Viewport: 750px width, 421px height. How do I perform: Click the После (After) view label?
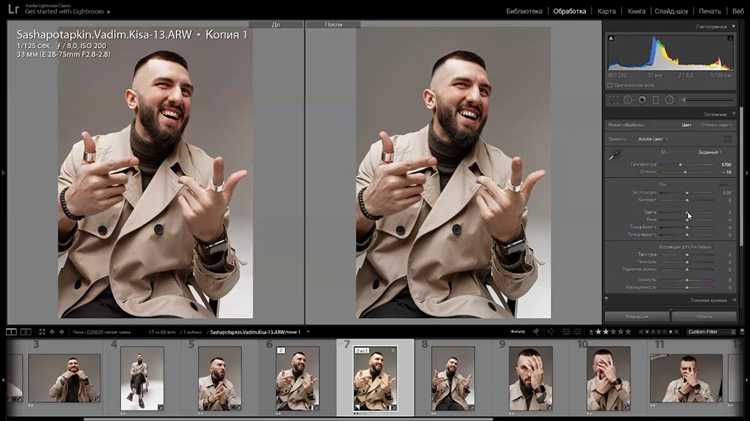coord(333,24)
